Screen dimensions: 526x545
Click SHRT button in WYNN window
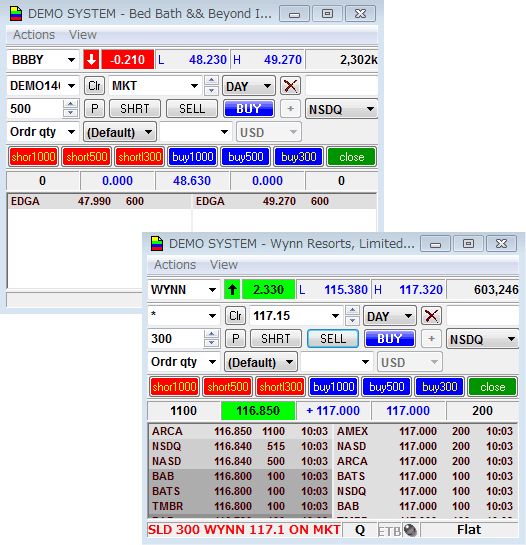point(276,339)
